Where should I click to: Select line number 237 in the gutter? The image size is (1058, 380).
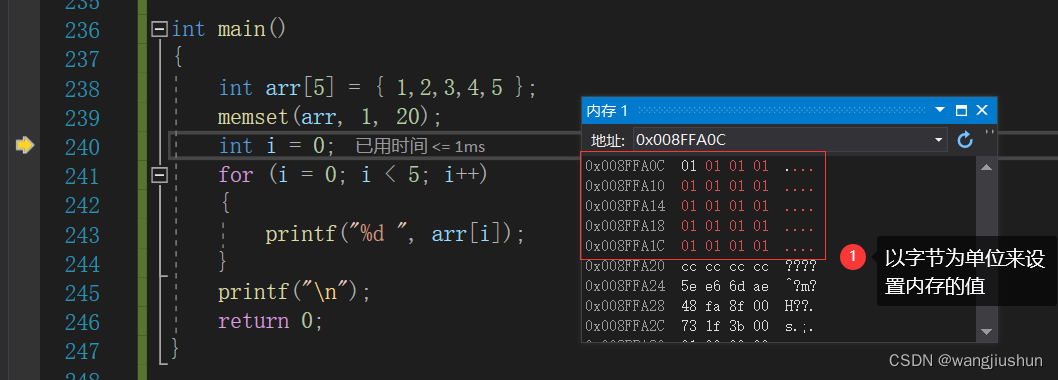[82, 59]
